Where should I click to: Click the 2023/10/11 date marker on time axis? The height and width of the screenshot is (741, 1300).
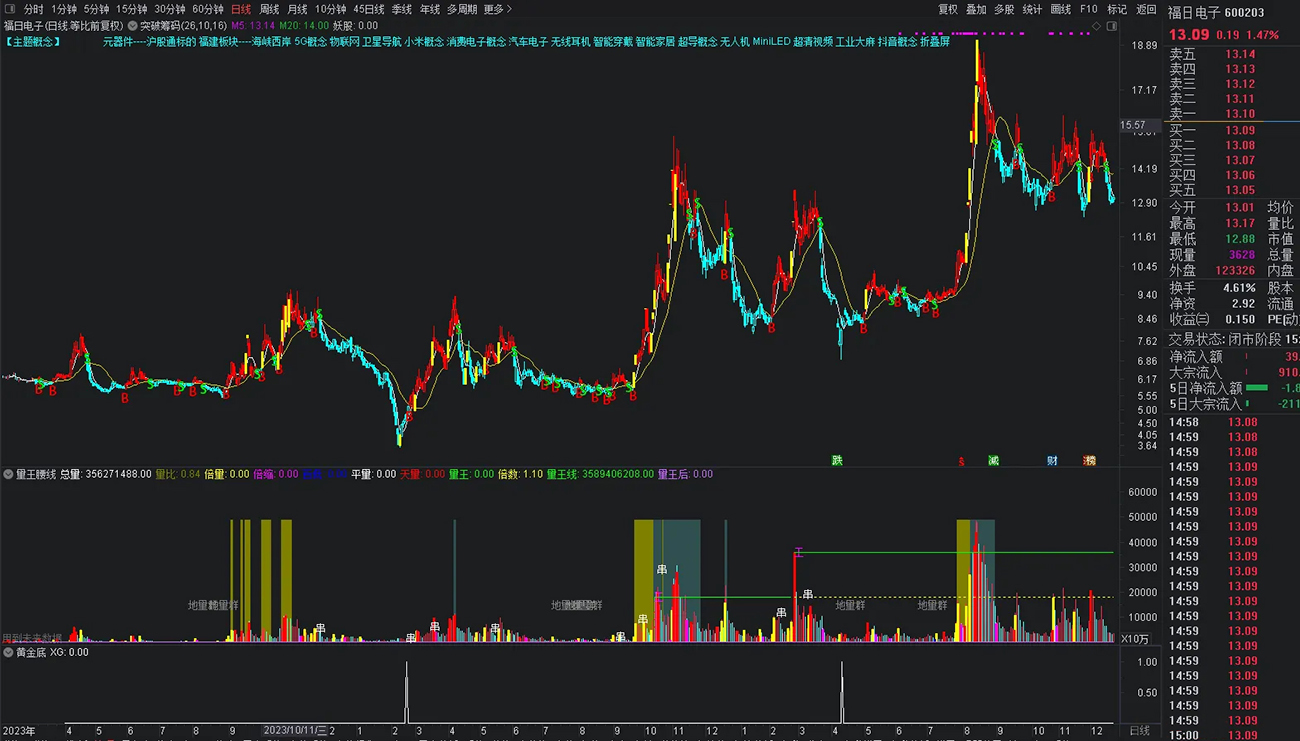coord(296,731)
